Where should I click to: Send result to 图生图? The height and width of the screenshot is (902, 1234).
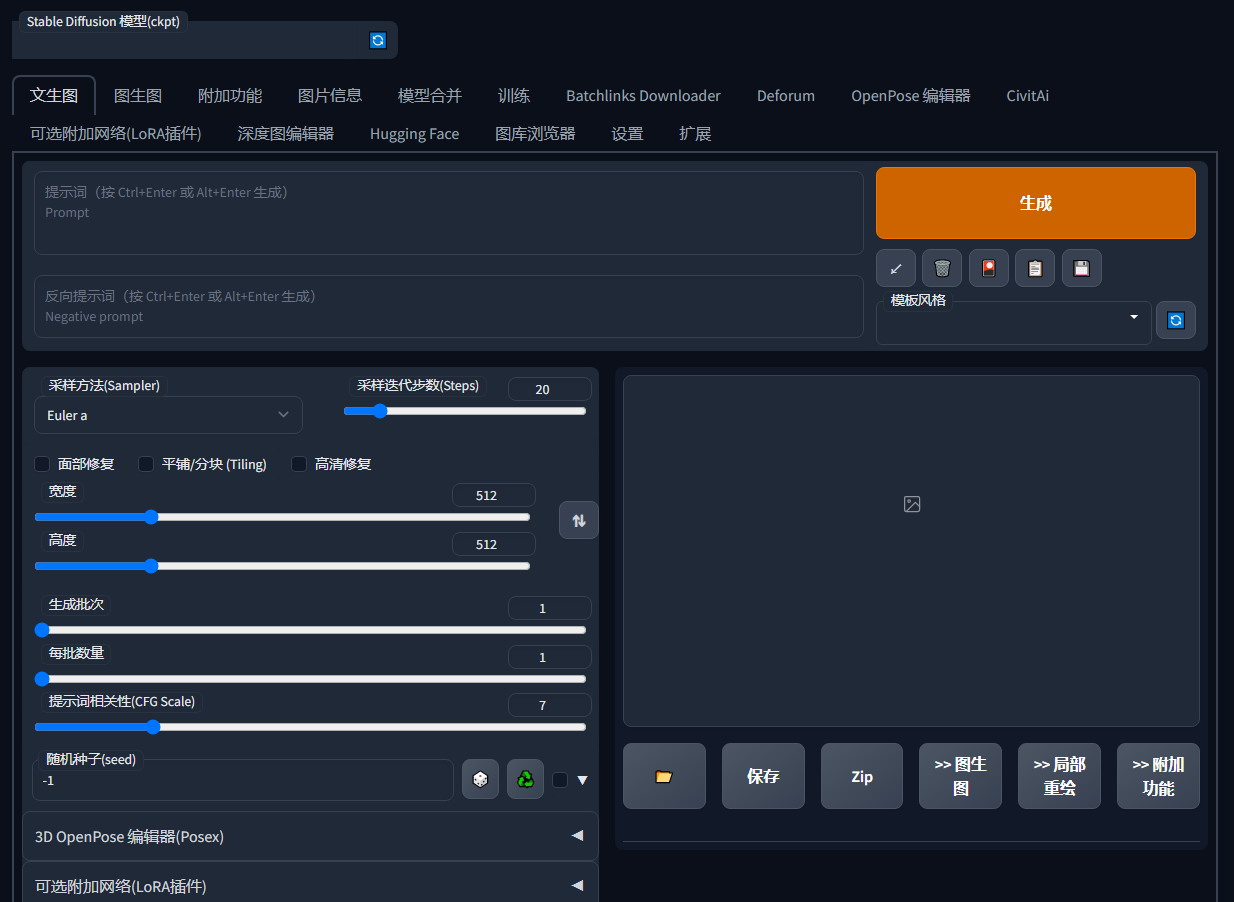pyautogui.click(x=960, y=776)
